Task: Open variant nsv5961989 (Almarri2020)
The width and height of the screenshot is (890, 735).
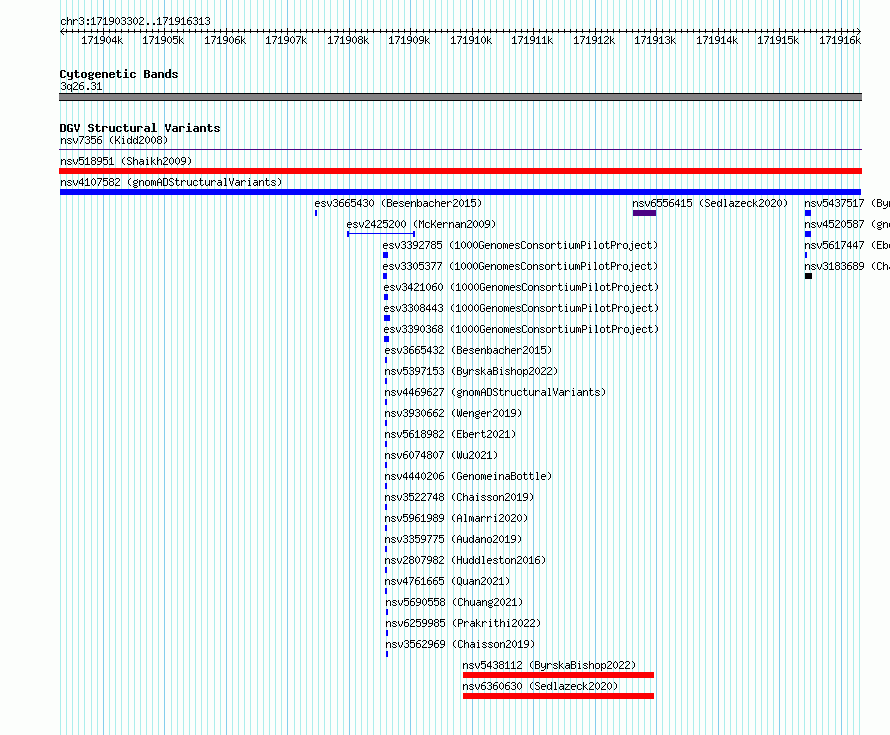Action: [x=456, y=518]
